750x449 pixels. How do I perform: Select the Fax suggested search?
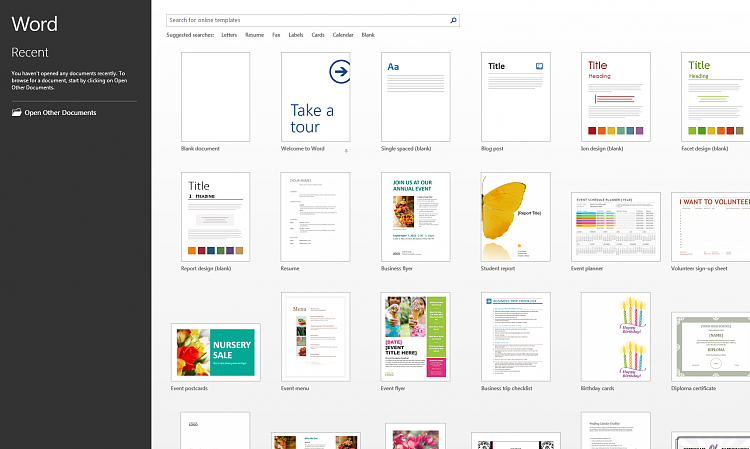(276, 35)
